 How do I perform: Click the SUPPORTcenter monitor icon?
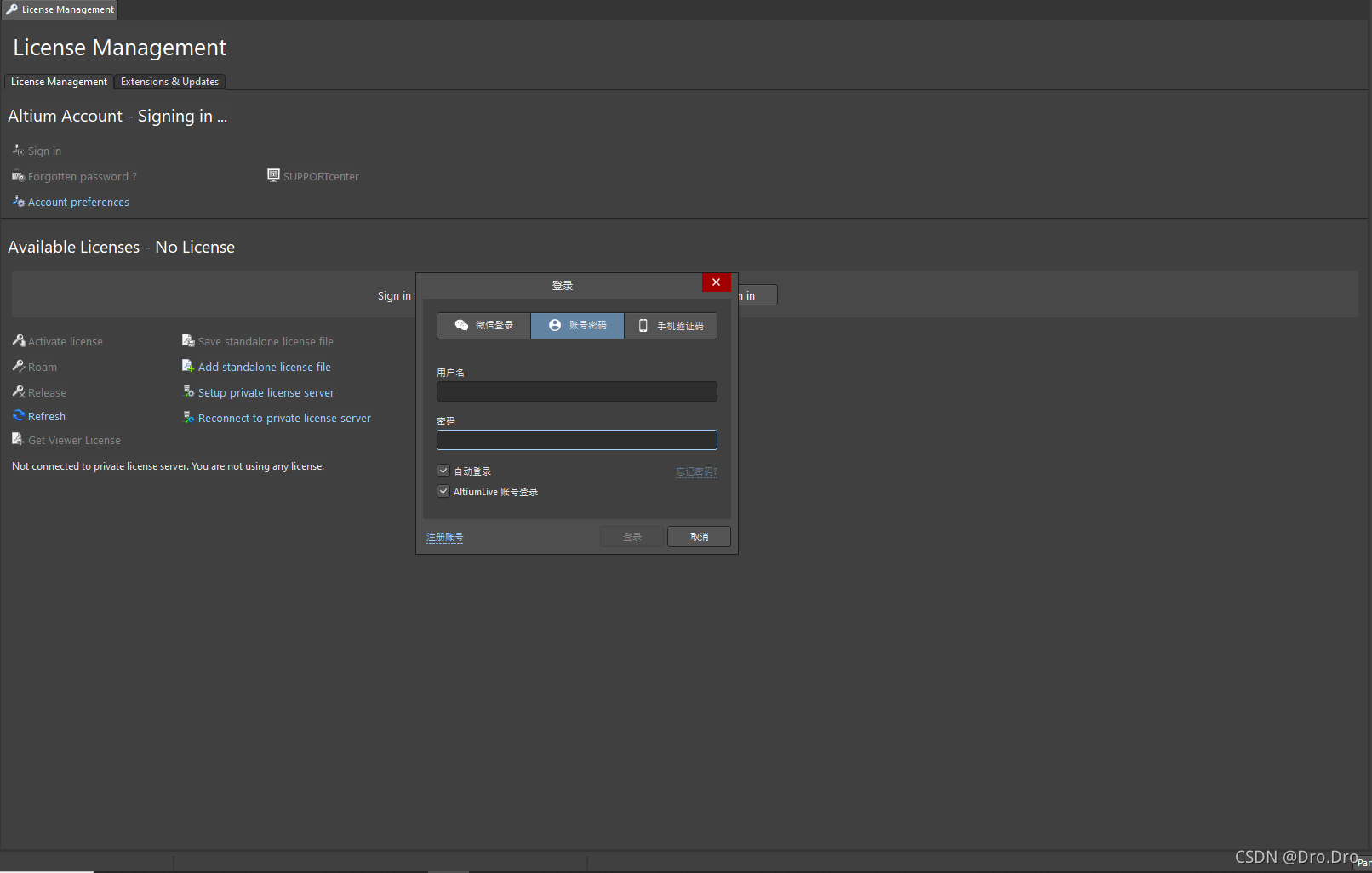[273, 175]
